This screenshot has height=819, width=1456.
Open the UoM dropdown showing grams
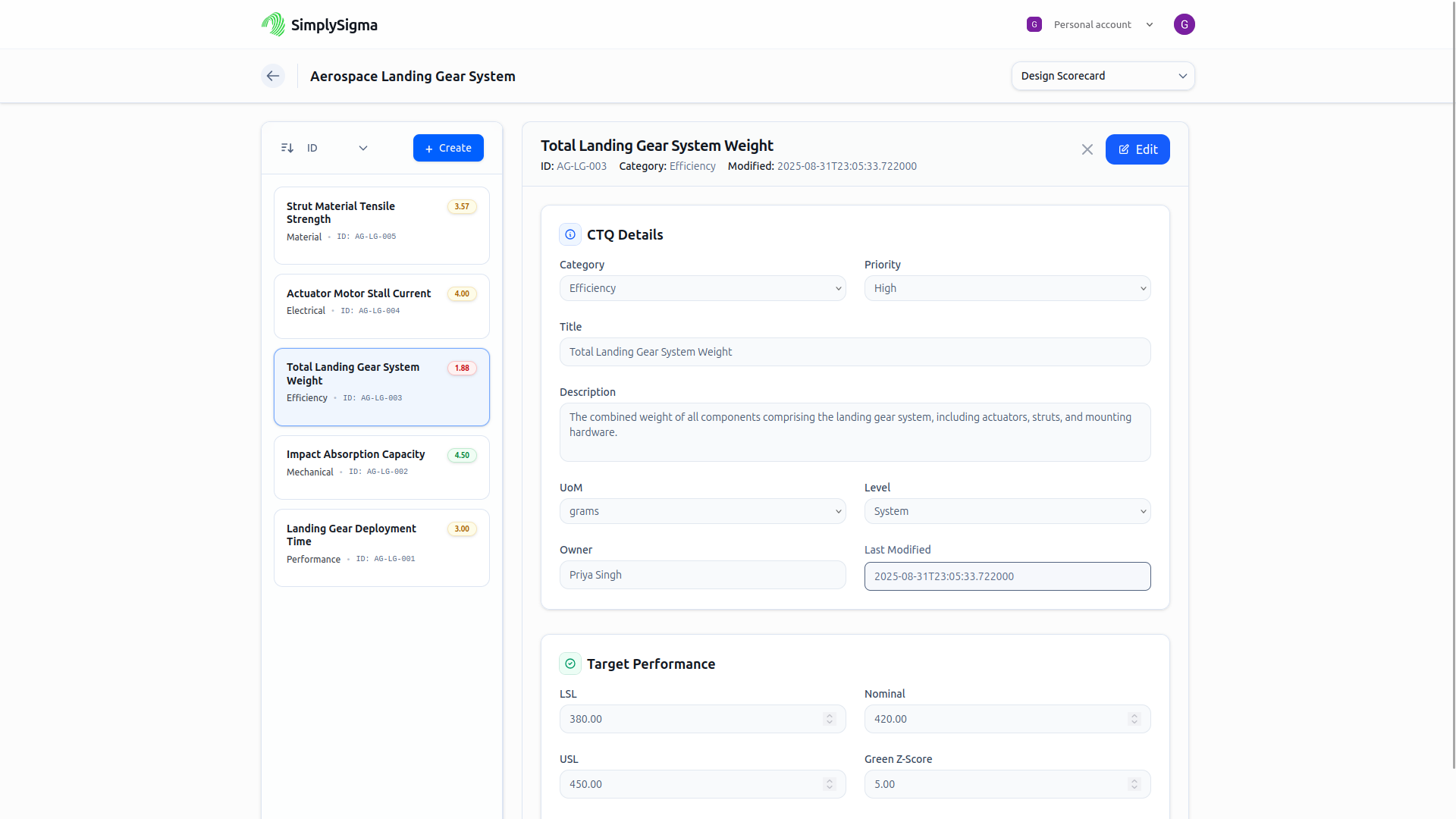point(702,511)
